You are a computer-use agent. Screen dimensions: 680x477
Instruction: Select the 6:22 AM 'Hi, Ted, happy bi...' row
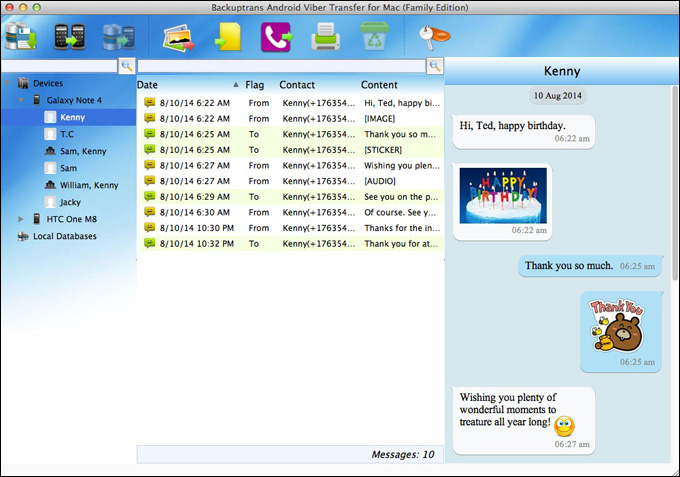point(291,103)
